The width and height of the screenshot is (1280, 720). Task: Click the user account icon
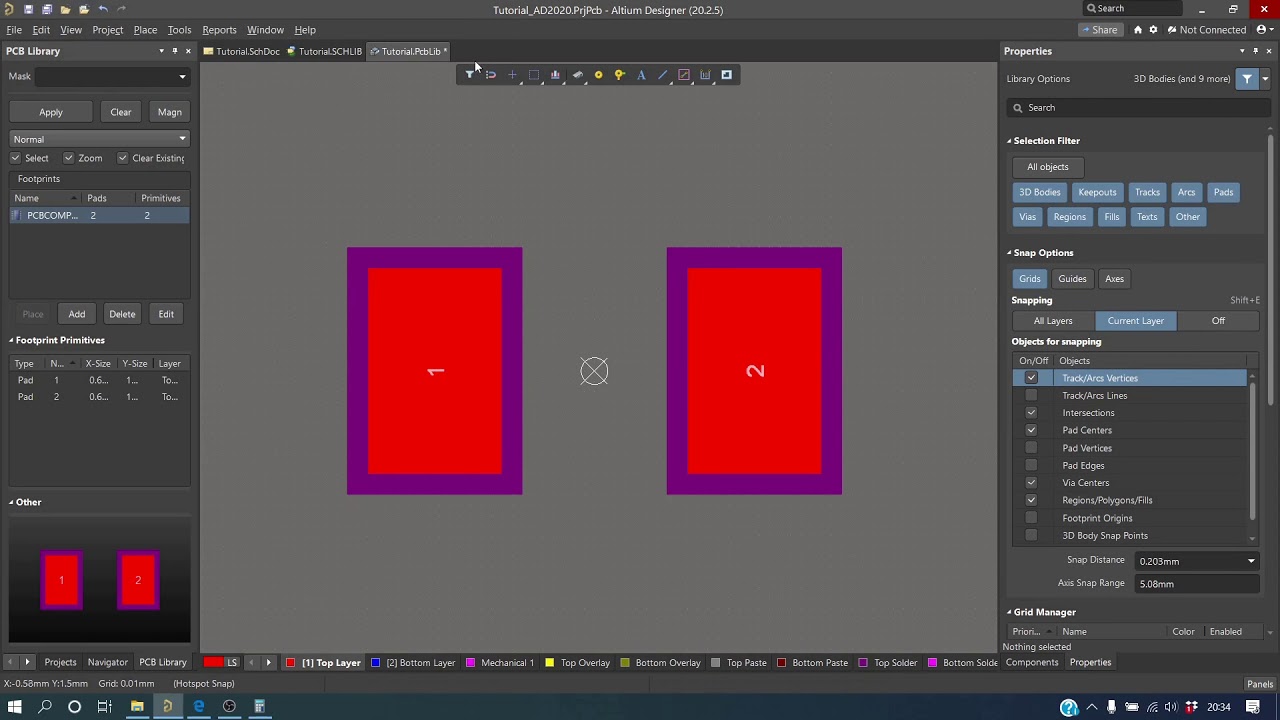(x=1262, y=30)
